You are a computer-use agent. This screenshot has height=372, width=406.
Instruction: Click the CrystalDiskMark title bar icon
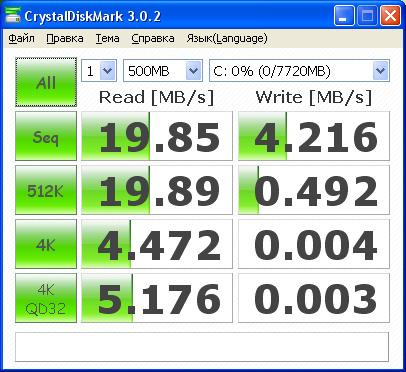click(13, 15)
